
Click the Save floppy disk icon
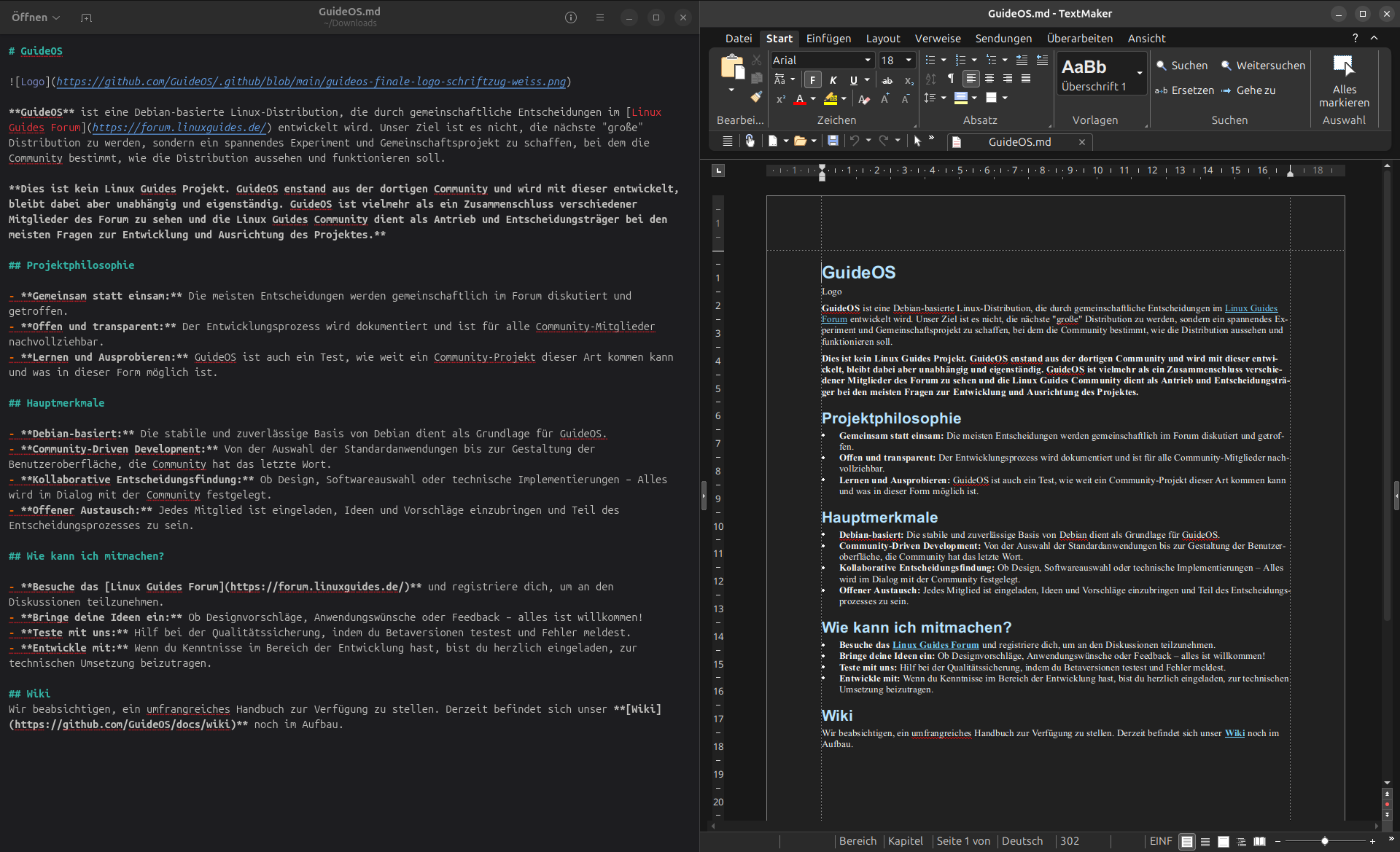(833, 141)
